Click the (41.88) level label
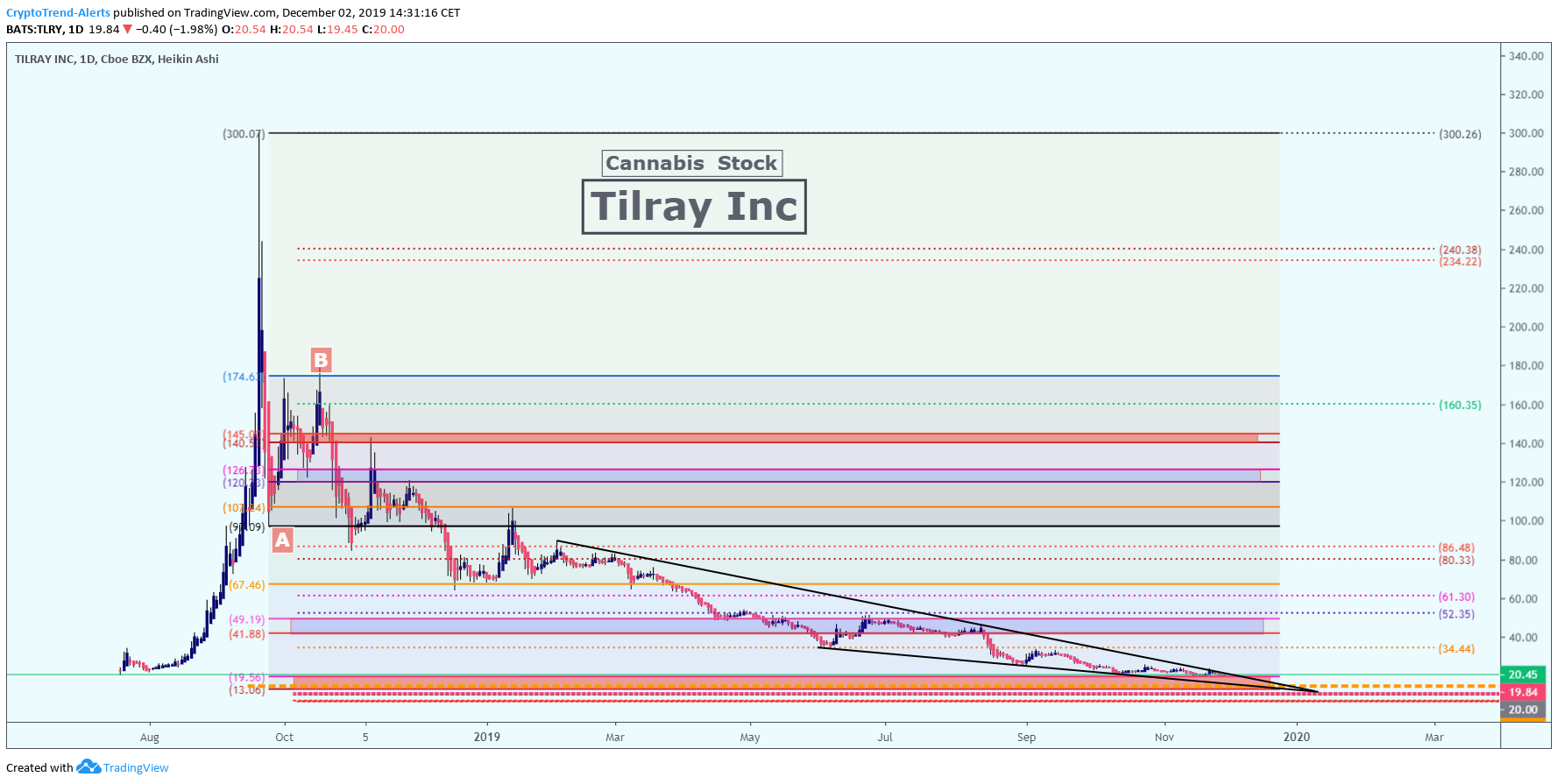Viewport: 1558px width, 784px height. click(247, 633)
